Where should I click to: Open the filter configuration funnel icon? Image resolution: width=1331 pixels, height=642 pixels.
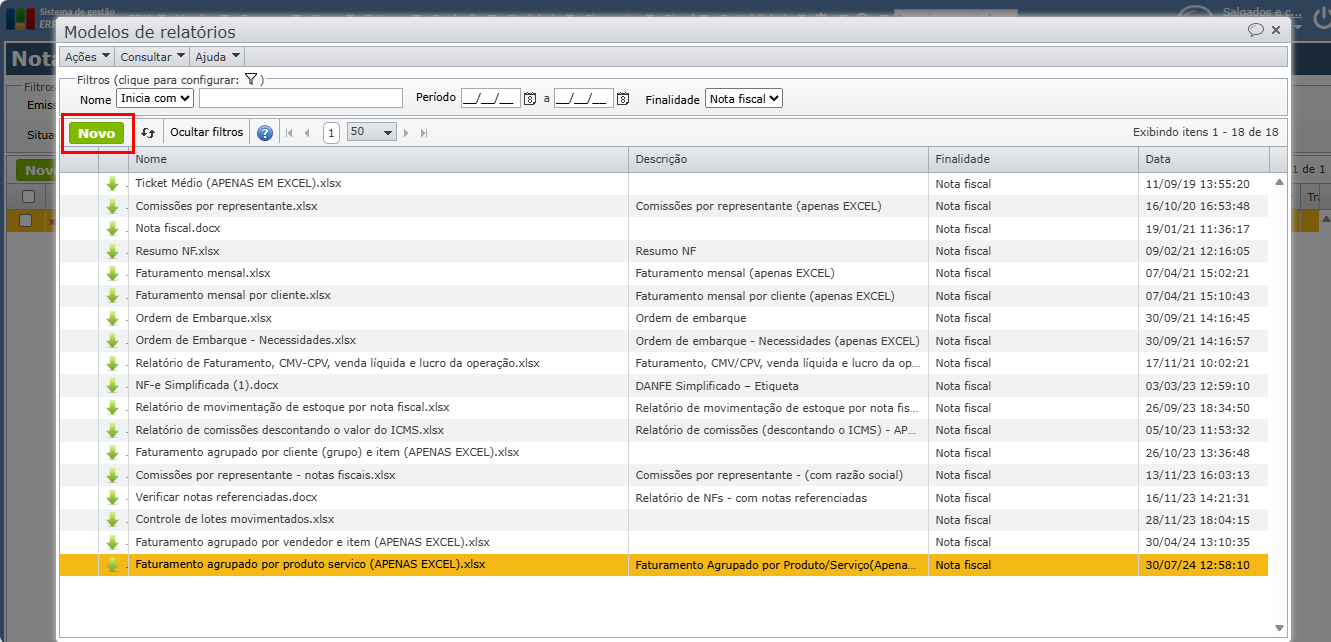tap(251, 80)
